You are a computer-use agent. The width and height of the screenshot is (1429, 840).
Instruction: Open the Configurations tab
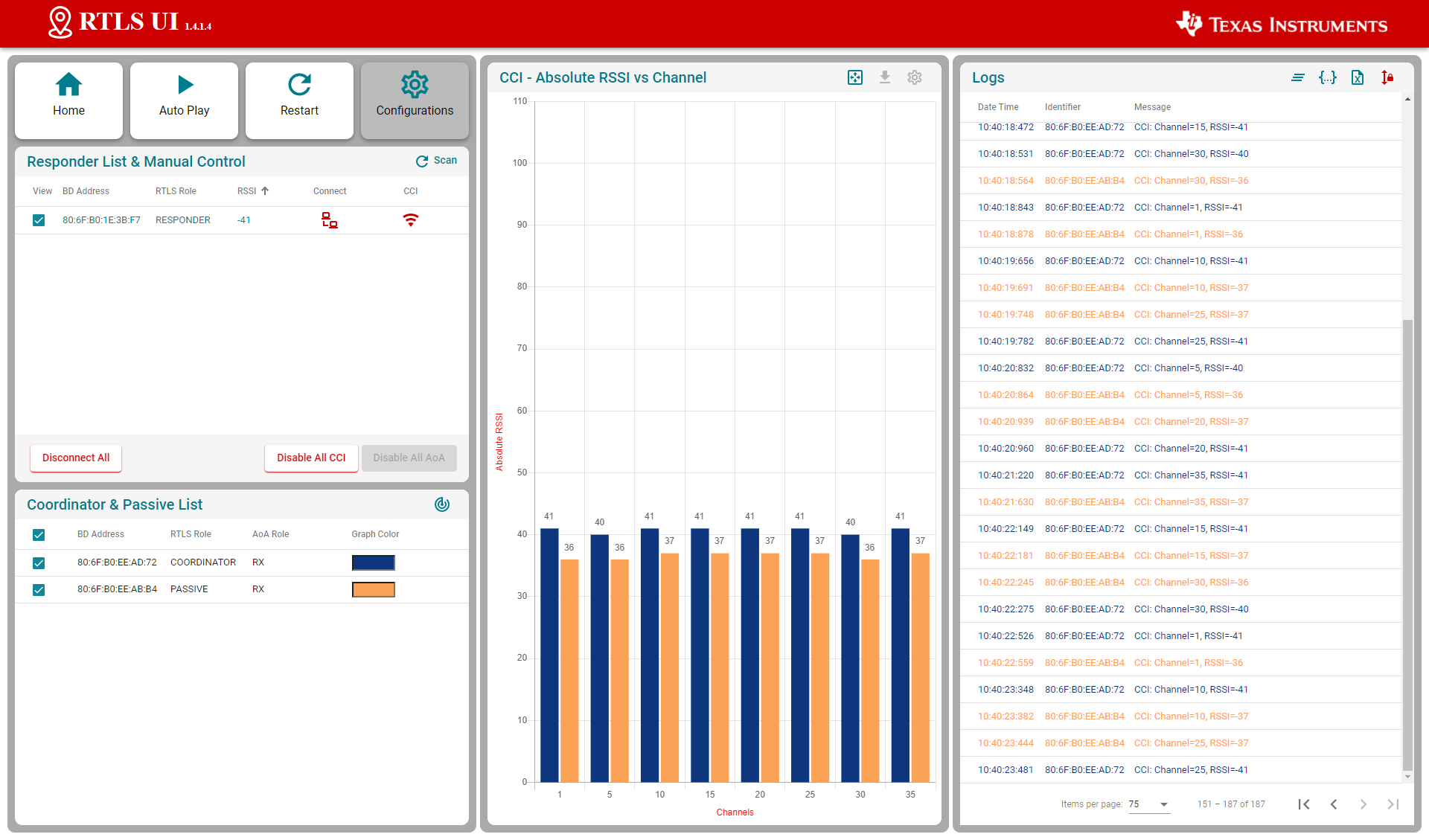pos(415,100)
